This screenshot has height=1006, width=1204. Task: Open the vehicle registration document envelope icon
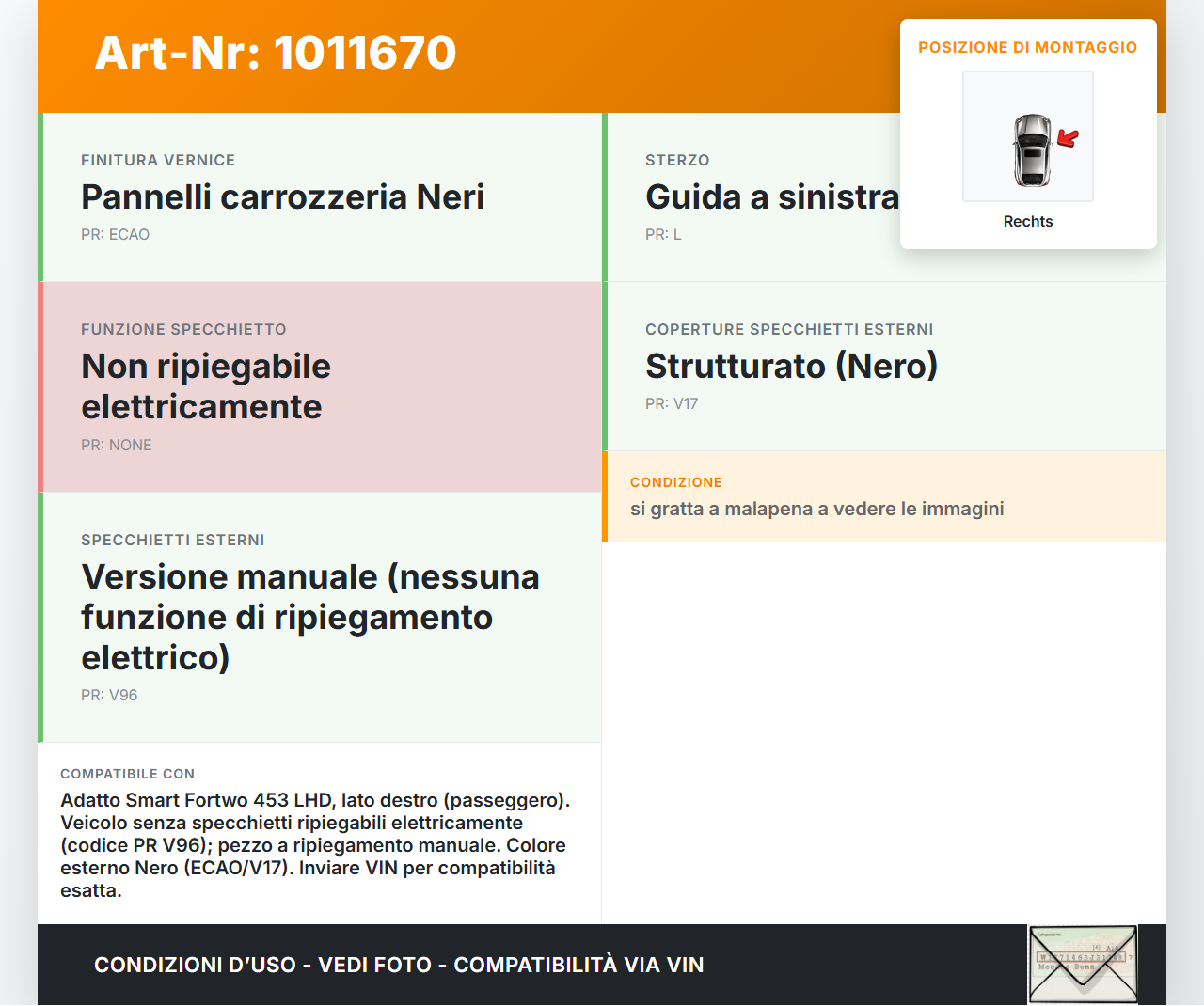point(1080,964)
